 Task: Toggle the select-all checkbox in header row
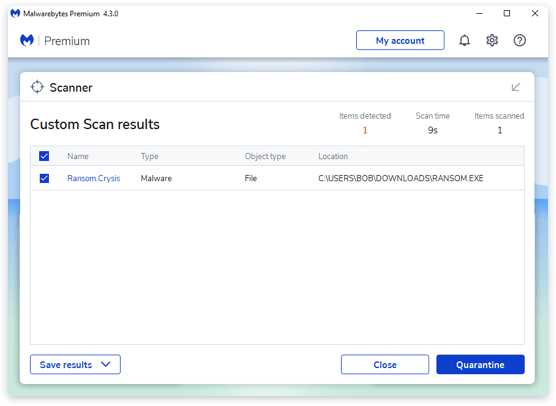click(x=44, y=156)
